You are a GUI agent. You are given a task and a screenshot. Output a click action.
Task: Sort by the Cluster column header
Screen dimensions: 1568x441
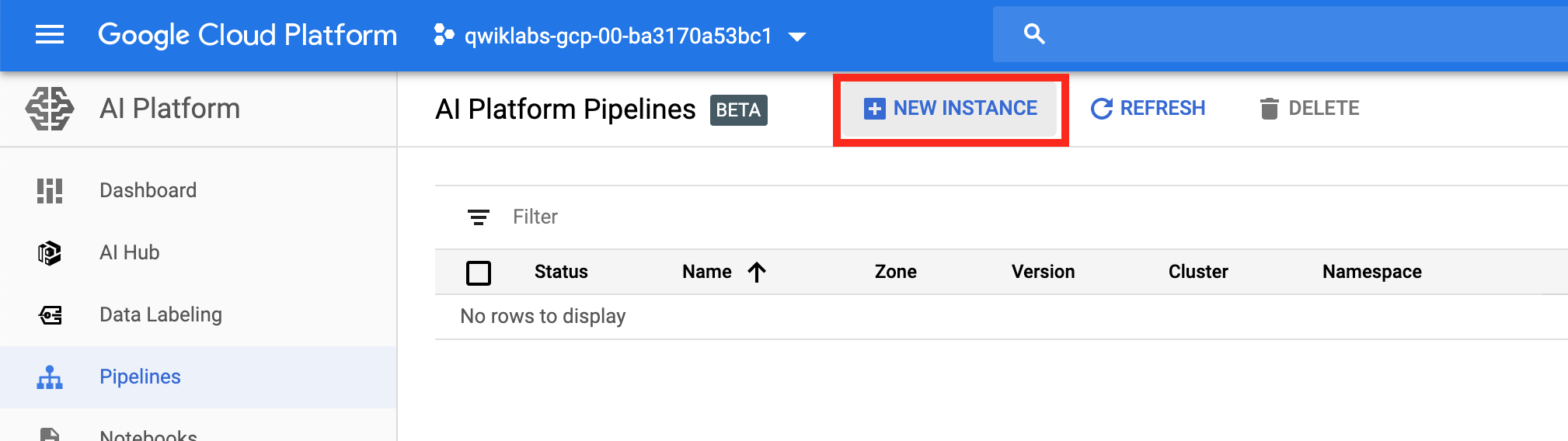[x=1198, y=272]
